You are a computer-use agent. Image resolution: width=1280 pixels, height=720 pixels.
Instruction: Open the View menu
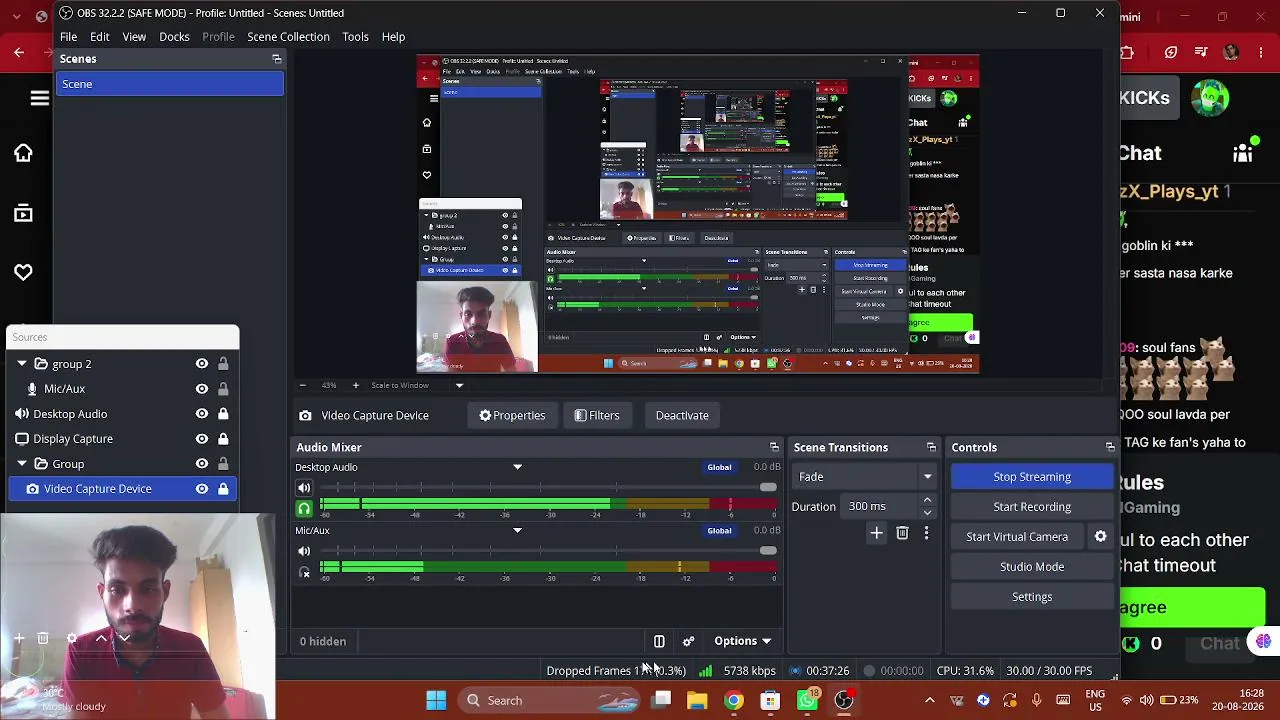tap(134, 37)
